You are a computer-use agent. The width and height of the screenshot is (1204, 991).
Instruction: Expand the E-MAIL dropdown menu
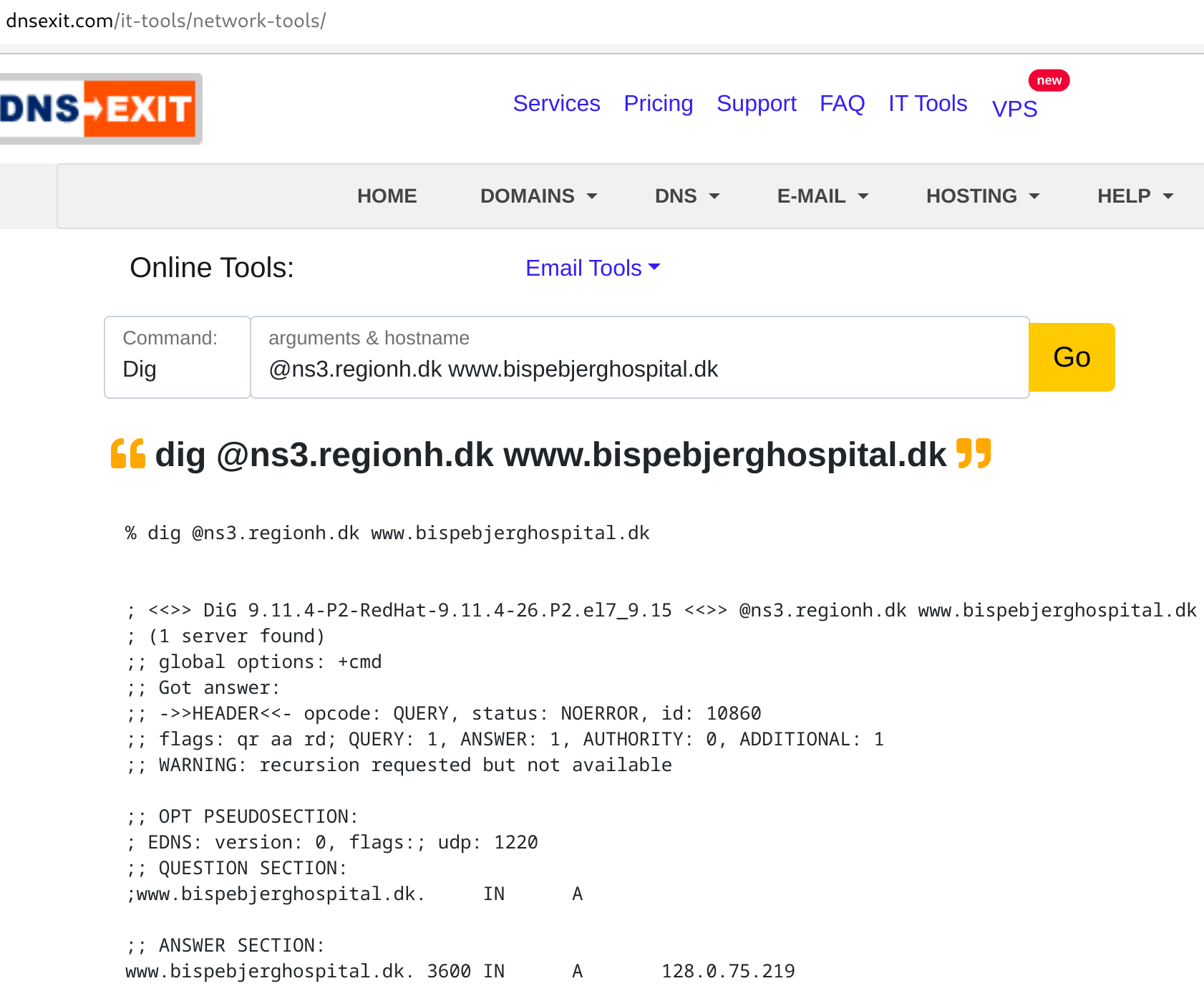click(822, 196)
